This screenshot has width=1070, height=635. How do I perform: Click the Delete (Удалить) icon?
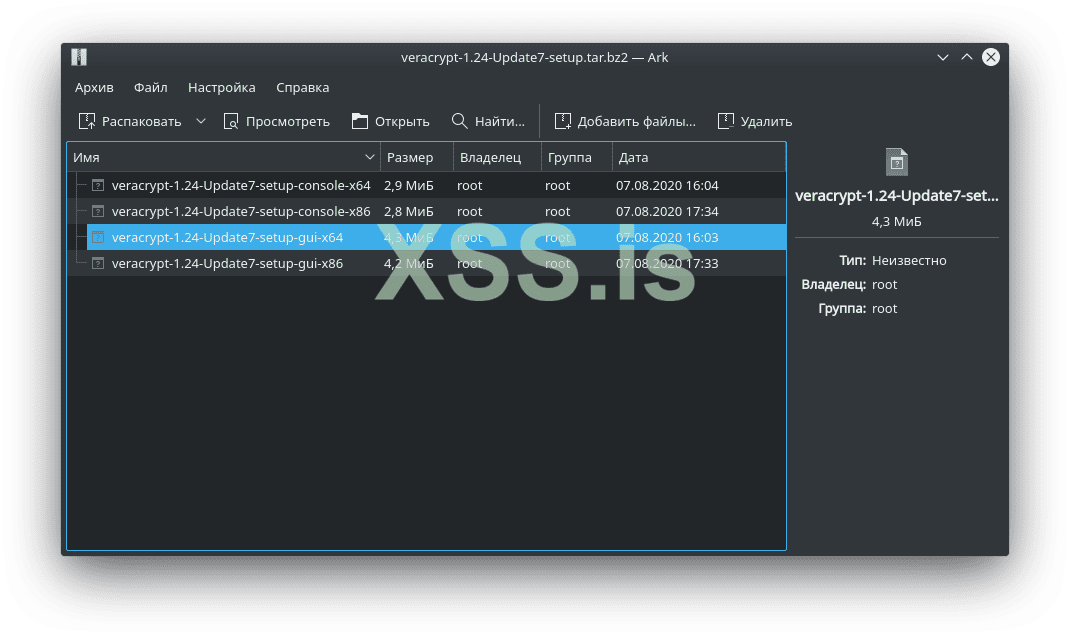(725, 121)
